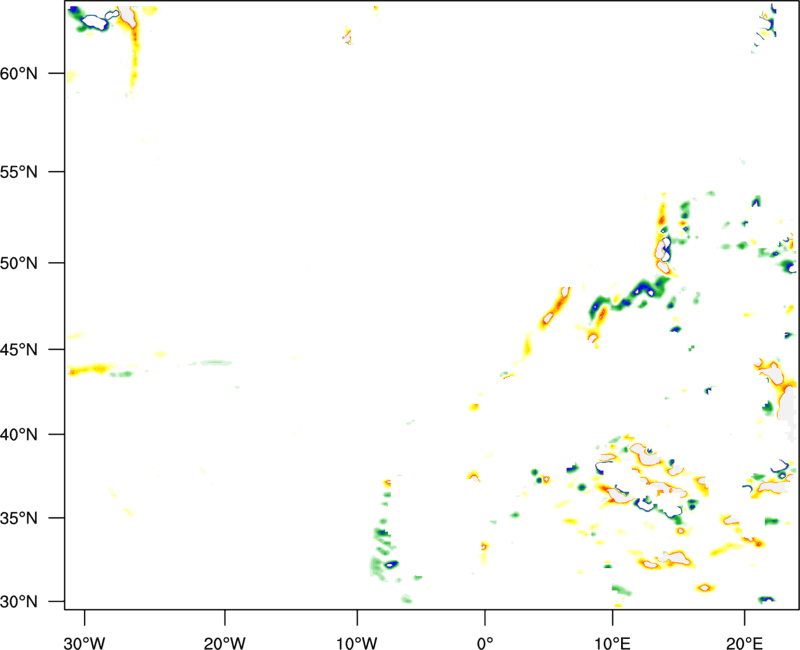Click the 30°W longitude label
Screen dimensions: 800x650
click(x=84, y=643)
